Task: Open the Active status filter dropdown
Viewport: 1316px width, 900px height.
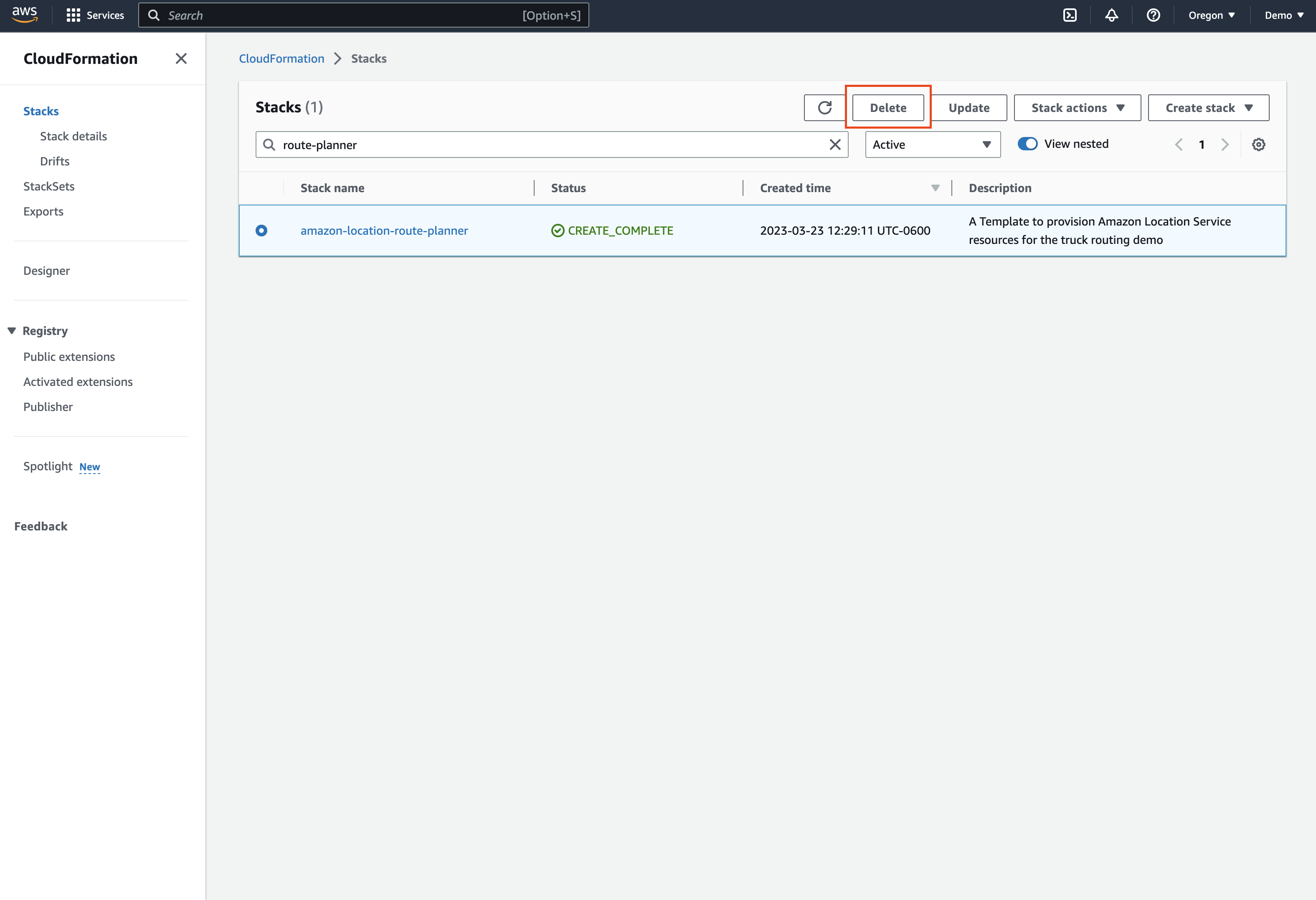Action: (932, 145)
